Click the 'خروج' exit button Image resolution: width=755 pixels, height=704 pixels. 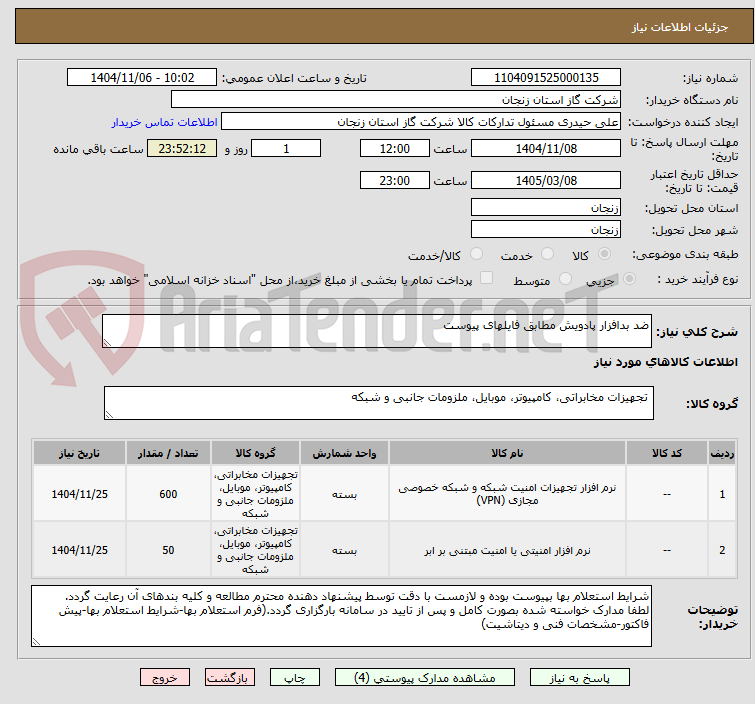tap(165, 678)
